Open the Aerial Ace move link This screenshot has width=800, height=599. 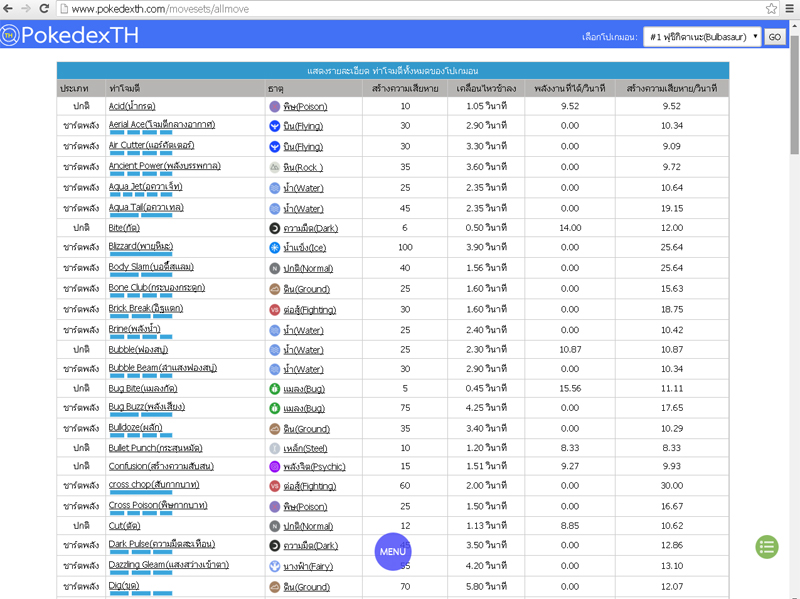click(x=162, y=124)
